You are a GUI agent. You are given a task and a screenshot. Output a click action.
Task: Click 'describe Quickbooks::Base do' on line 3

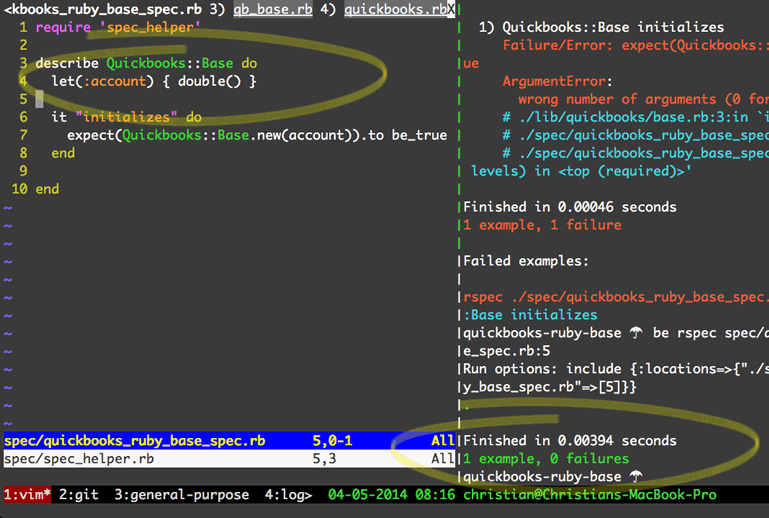(x=146, y=63)
